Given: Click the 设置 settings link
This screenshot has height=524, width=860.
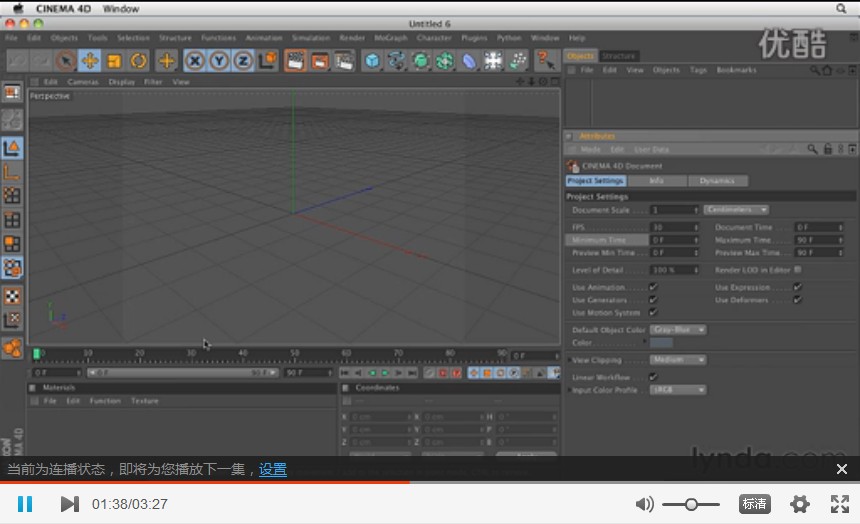Looking at the screenshot, I should point(273,470).
